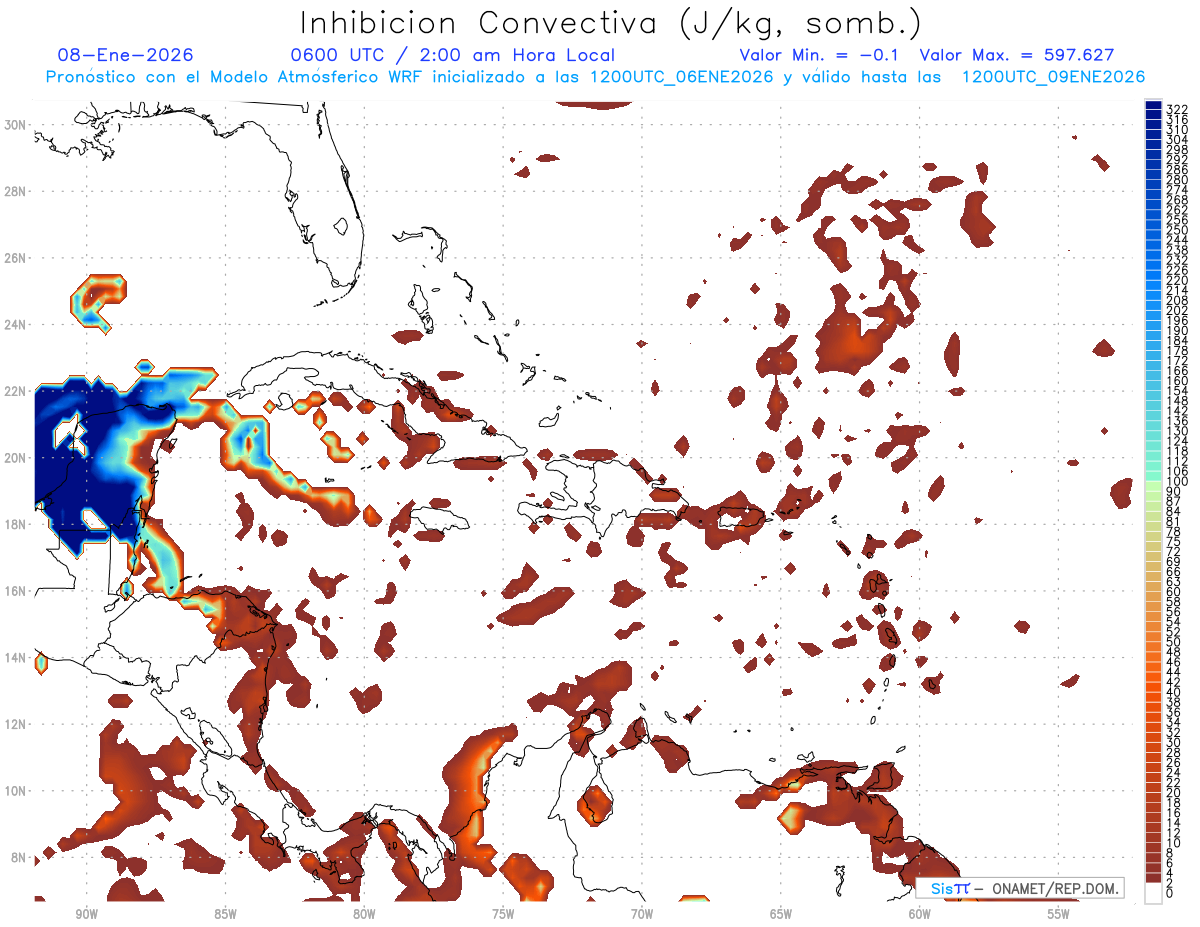
Task: Click the time '0600 UTC / 2:00 am Hora Local'
Action: point(453,55)
